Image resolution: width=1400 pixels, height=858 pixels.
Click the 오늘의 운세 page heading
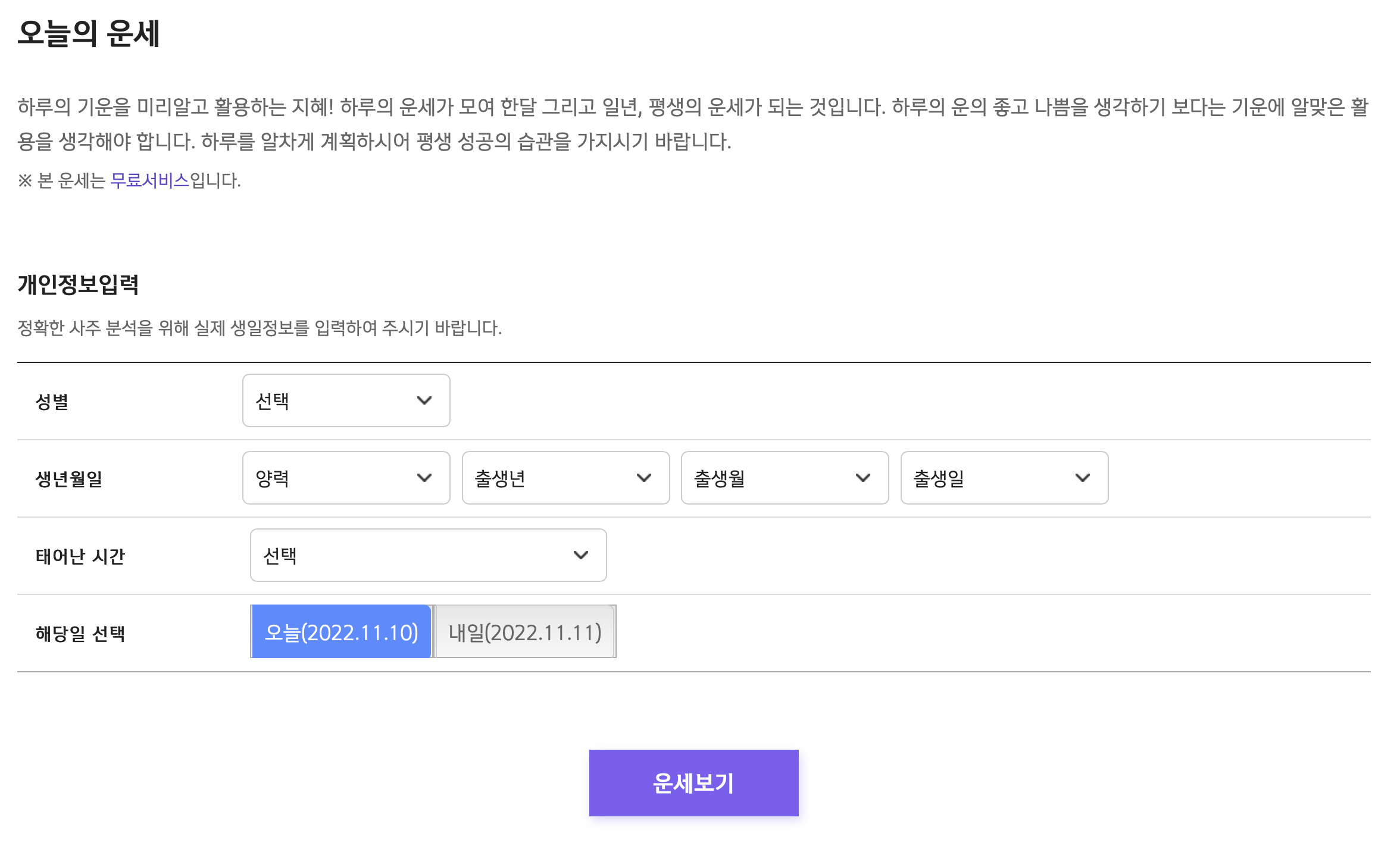click(89, 34)
